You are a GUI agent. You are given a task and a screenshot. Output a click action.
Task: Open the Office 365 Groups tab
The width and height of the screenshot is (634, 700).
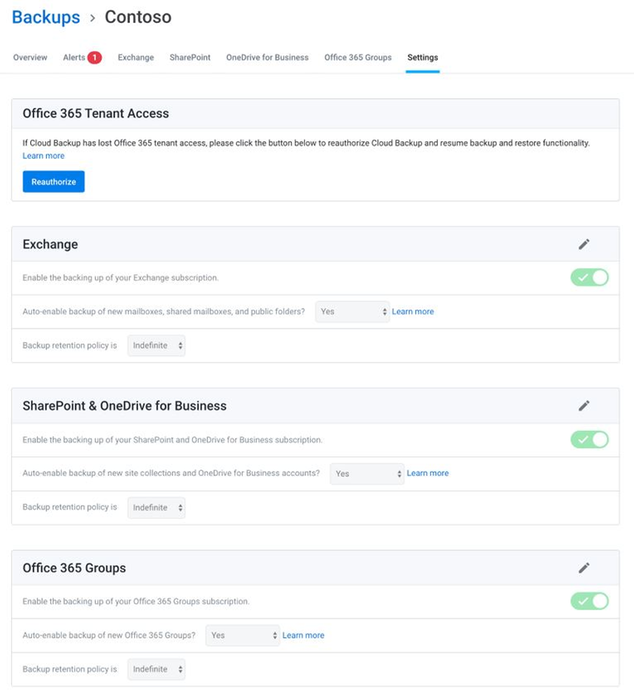[x=358, y=58]
